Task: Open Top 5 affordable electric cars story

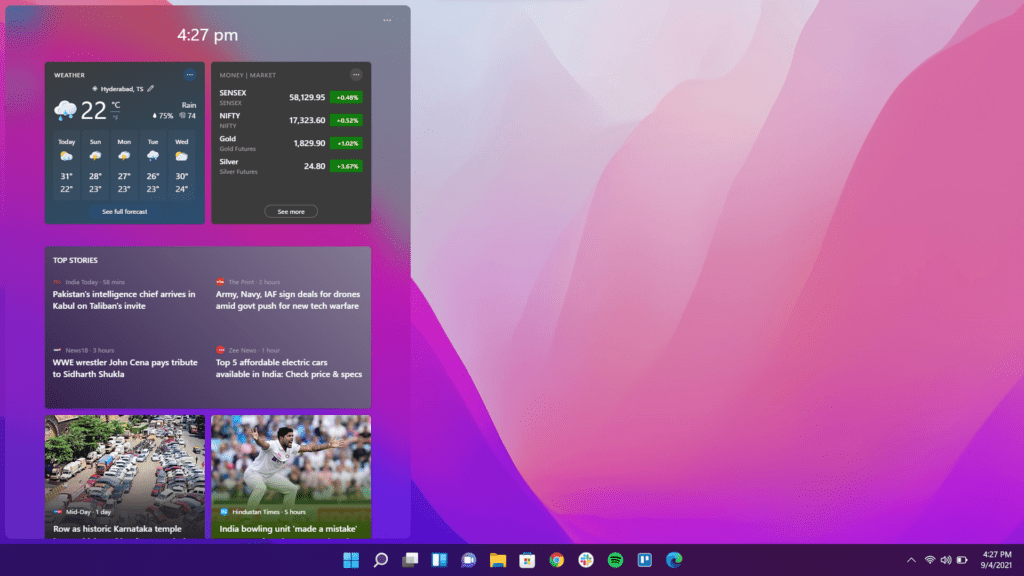Action: [289, 368]
